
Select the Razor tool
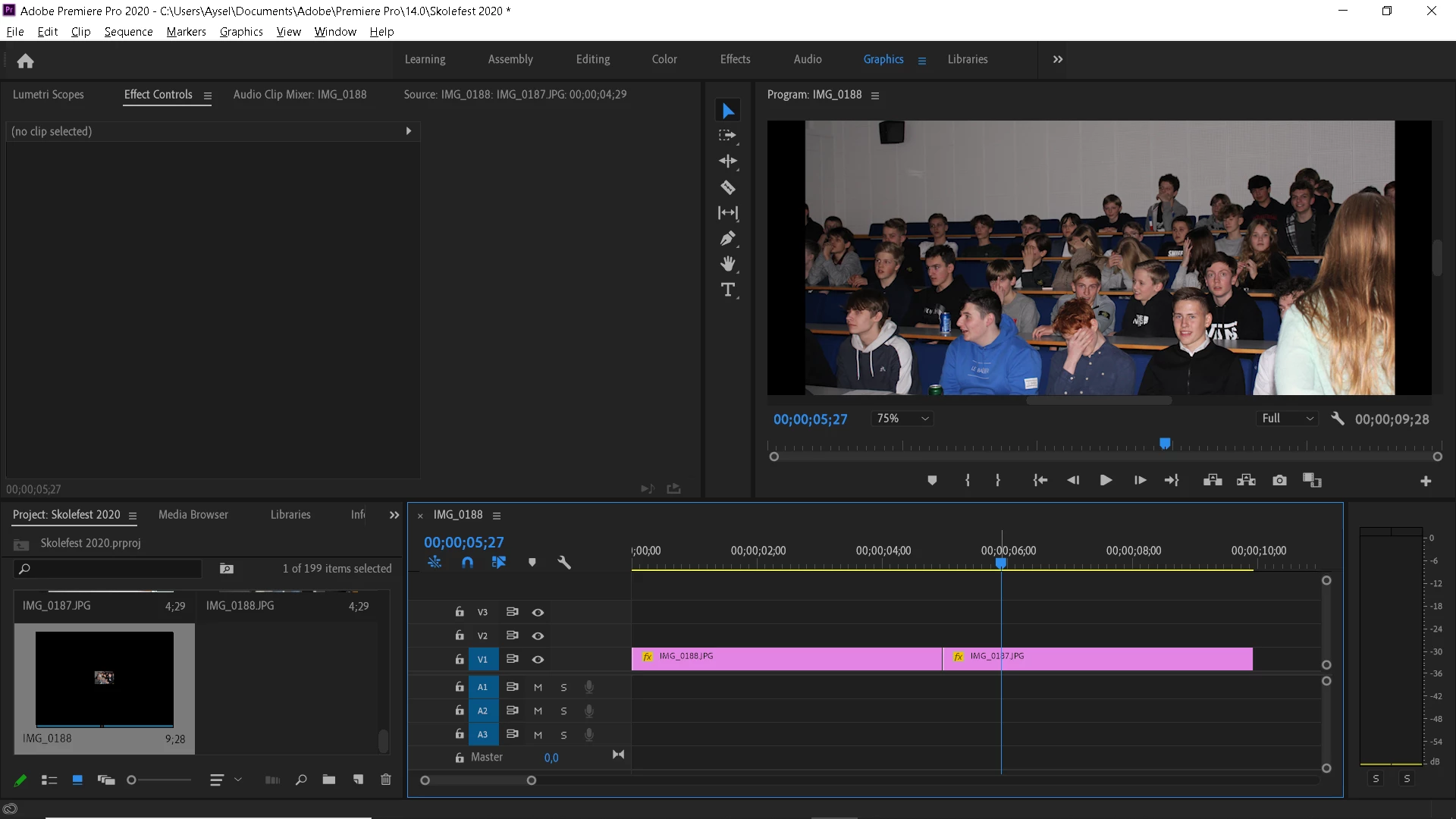727,187
